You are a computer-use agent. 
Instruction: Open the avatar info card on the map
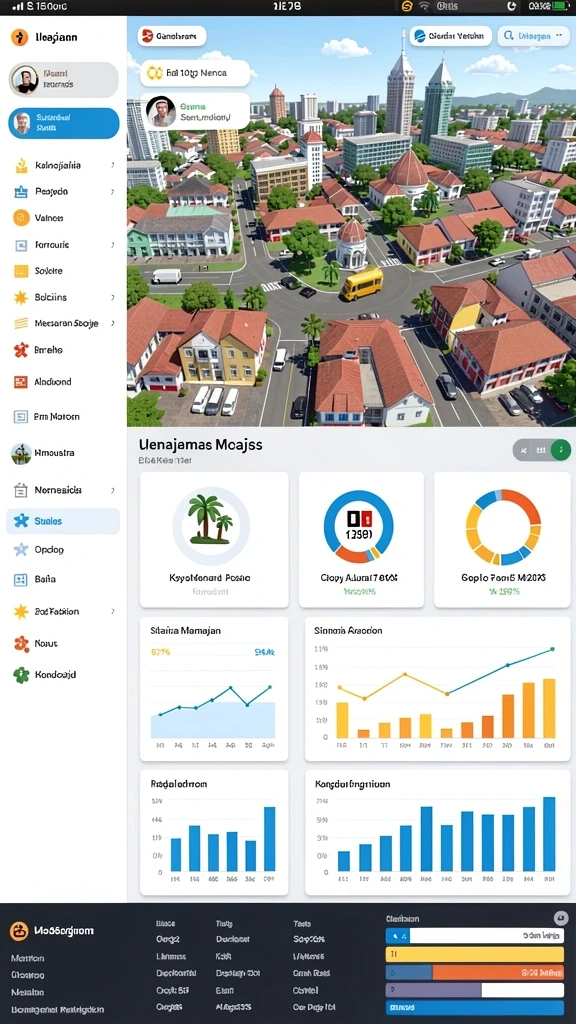196,111
